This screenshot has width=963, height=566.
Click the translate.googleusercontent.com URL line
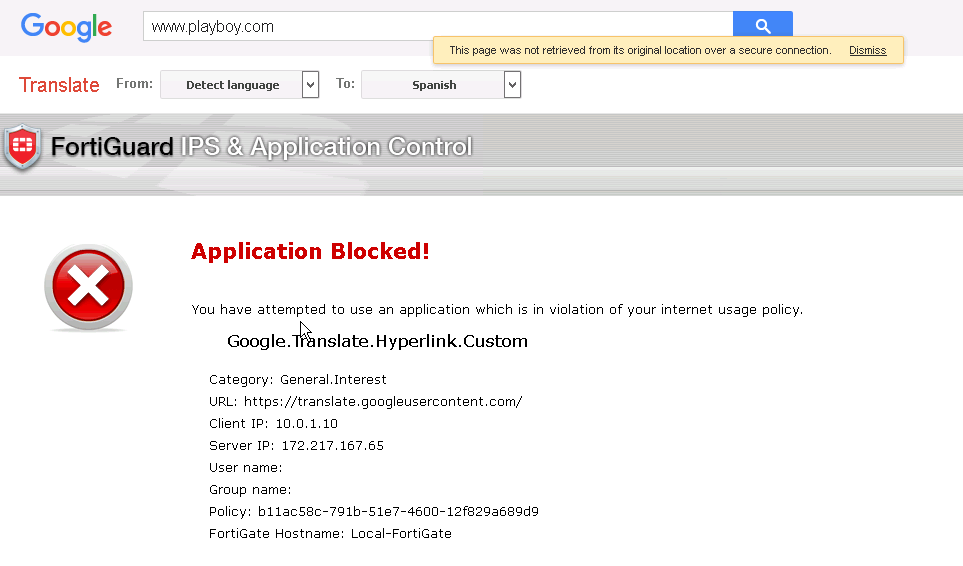click(x=365, y=401)
